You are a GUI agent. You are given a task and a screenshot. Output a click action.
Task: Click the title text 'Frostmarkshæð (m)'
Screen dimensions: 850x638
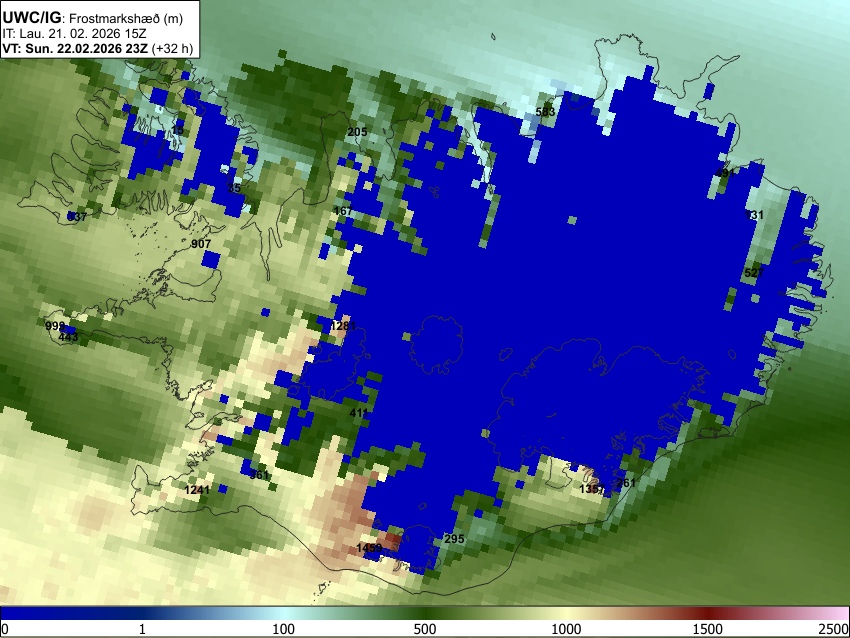tap(126, 18)
